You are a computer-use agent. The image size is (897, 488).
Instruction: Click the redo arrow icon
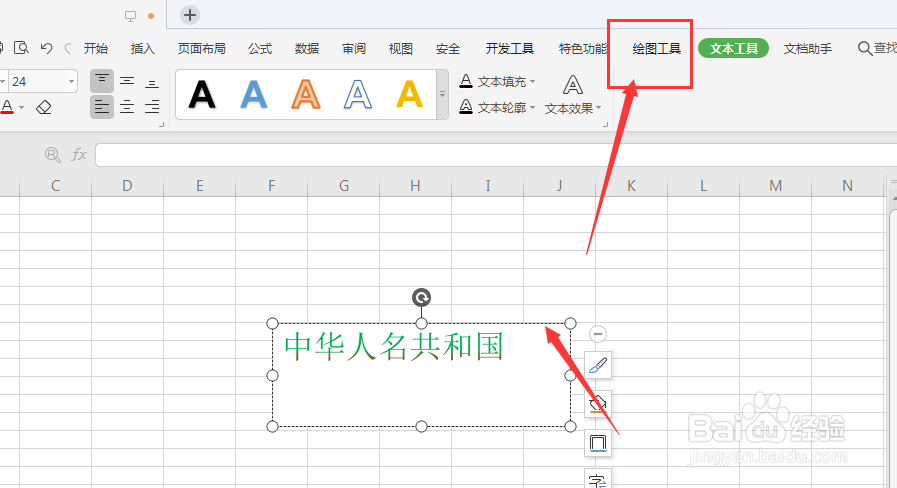(68, 48)
